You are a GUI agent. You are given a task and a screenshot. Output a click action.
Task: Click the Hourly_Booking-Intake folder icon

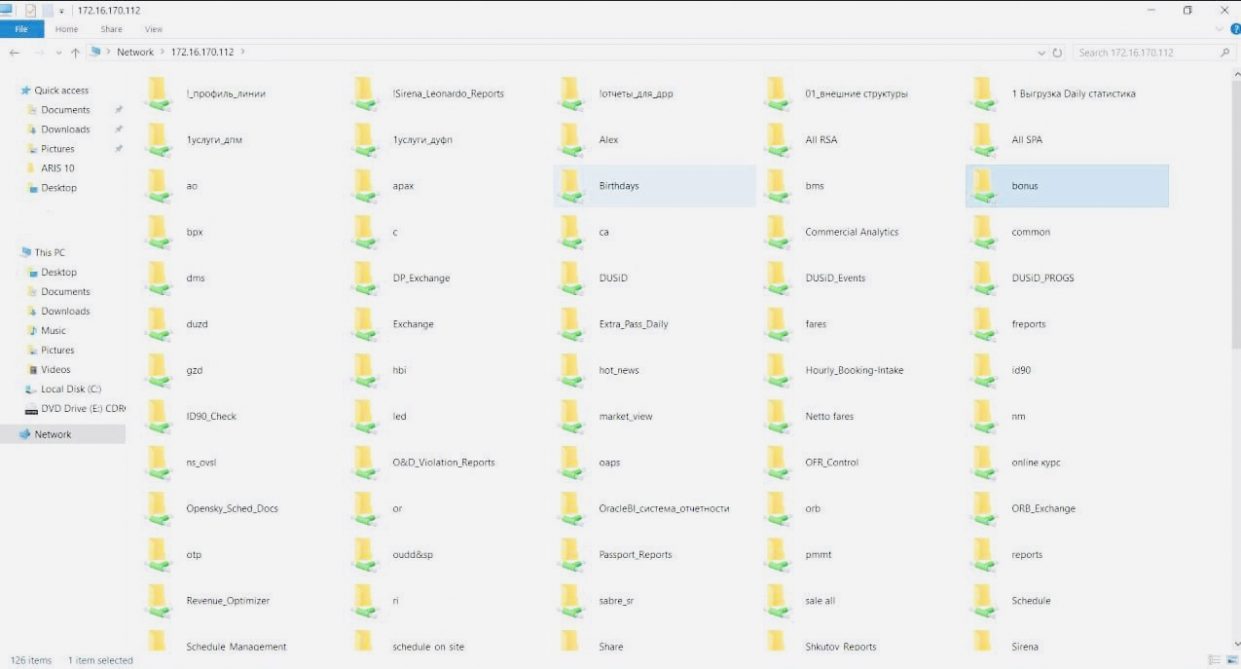pyautogui.click(x=777, y=370)
